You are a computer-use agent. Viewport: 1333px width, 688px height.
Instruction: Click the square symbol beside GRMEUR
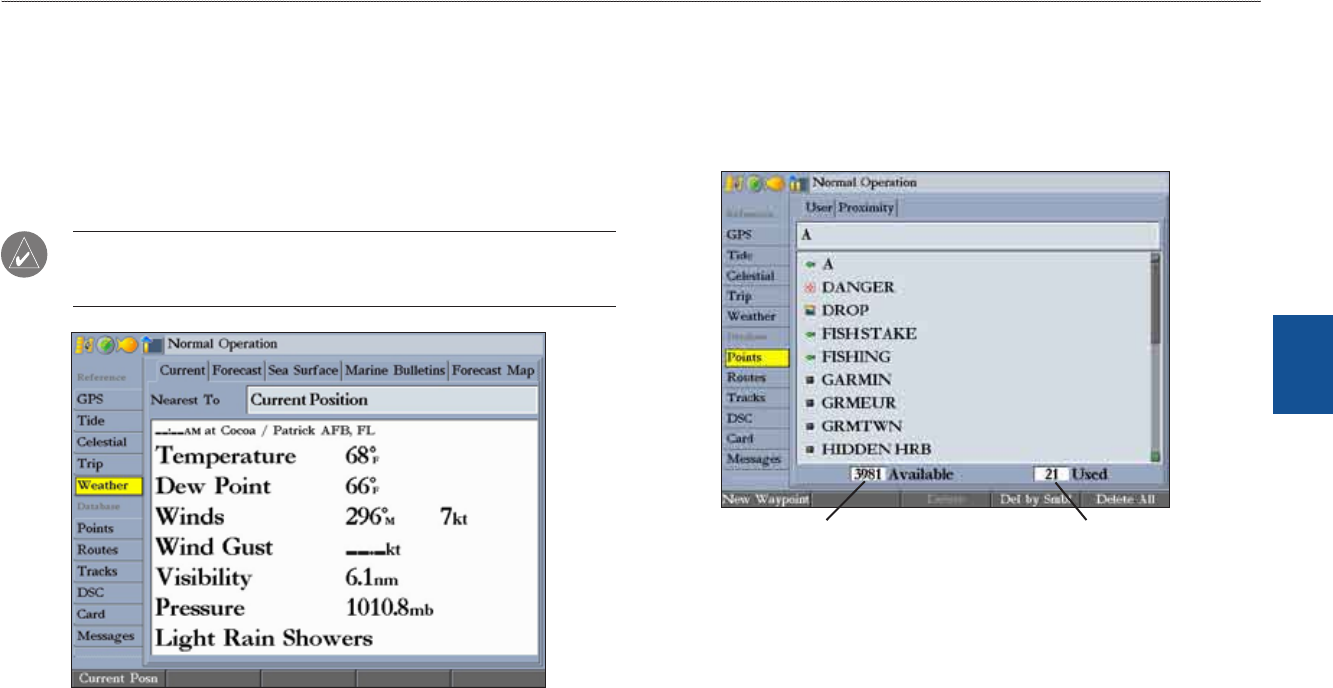811,403
